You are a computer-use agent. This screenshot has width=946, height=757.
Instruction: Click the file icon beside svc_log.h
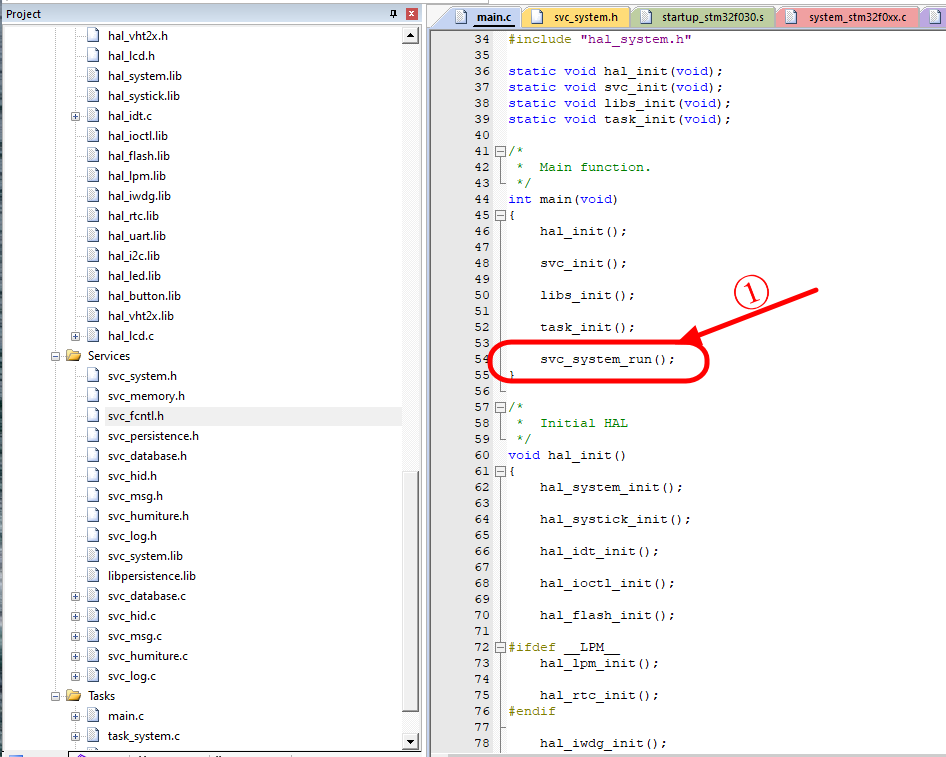pos(94,536)
